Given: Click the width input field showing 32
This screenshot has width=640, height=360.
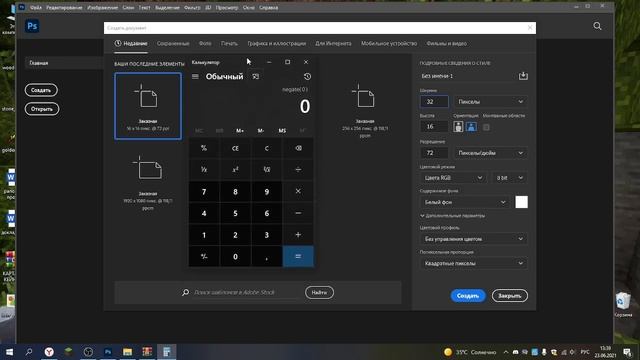Looking at the screenshot, I should (434, 102).
